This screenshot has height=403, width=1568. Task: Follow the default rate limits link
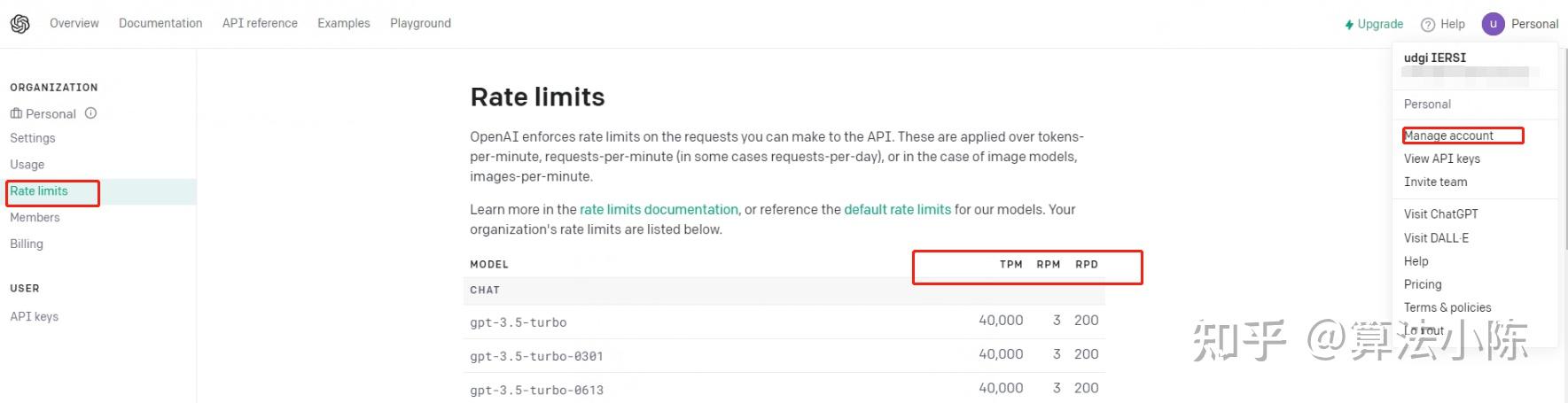click(x=897, y=210)
